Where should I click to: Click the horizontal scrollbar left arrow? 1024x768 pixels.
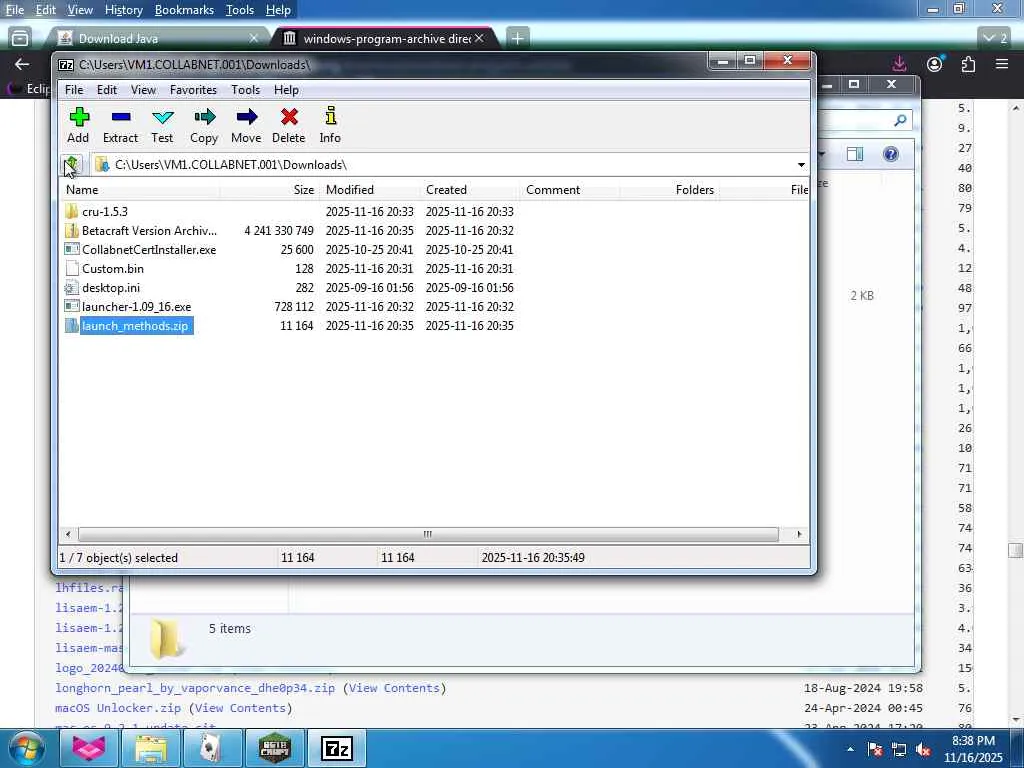click(68, 534)
